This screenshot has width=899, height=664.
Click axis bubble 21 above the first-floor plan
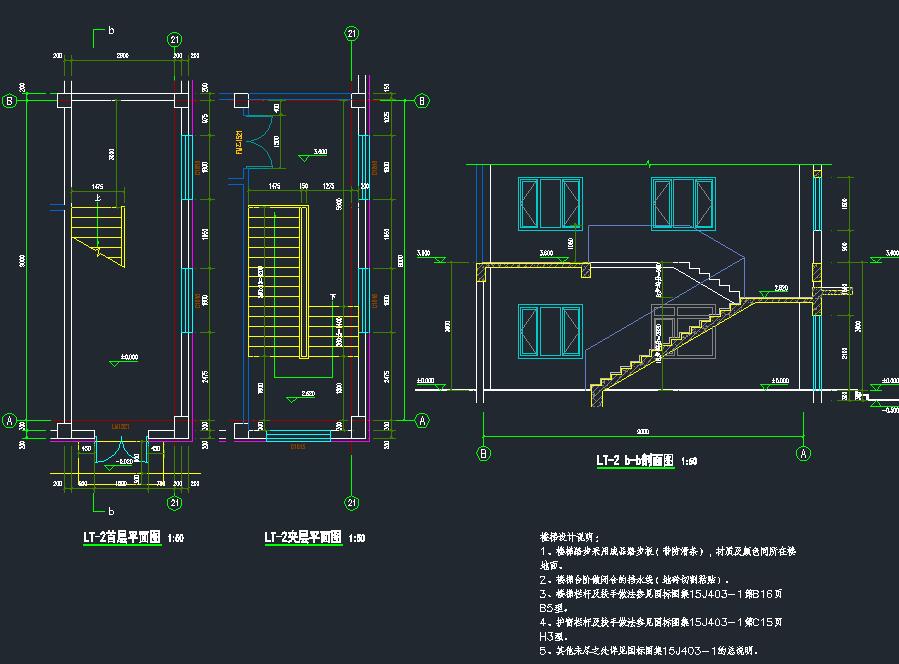pyautogui.click(x=174, y=40)
